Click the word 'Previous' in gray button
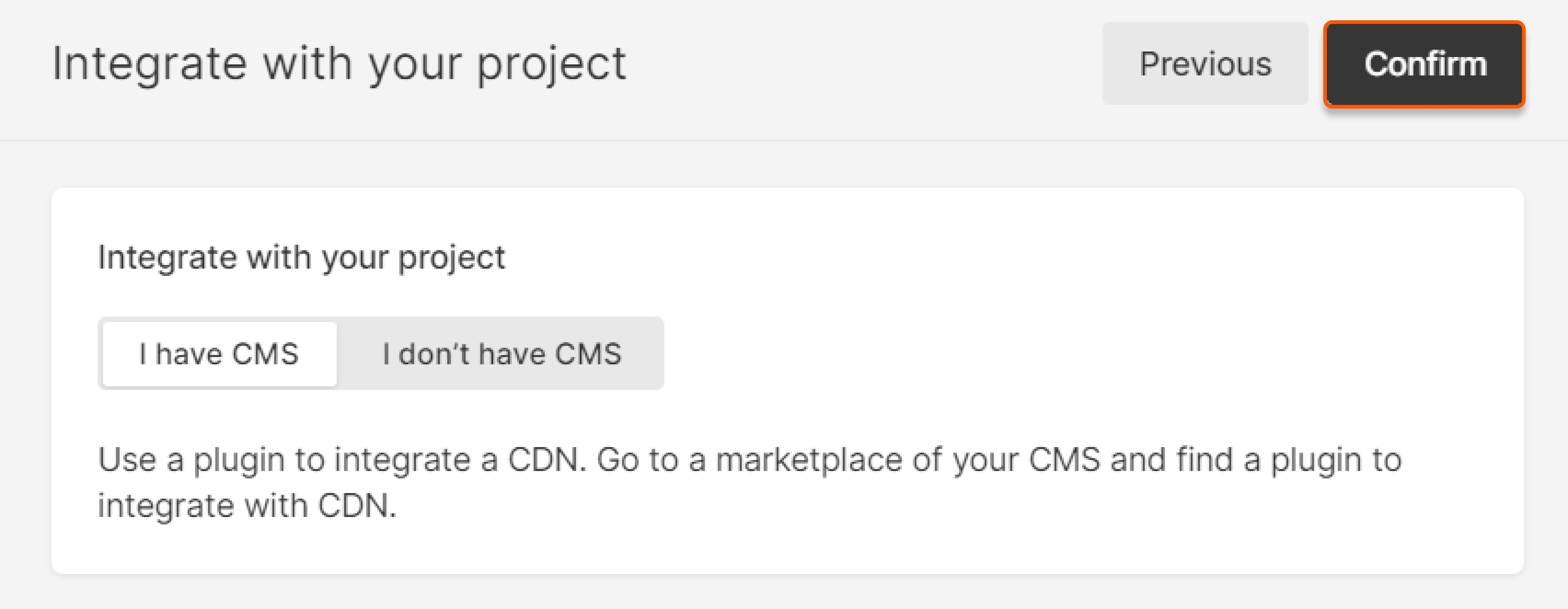The height and width of the screenshot is (609, 1568). tap(1205, 64)
